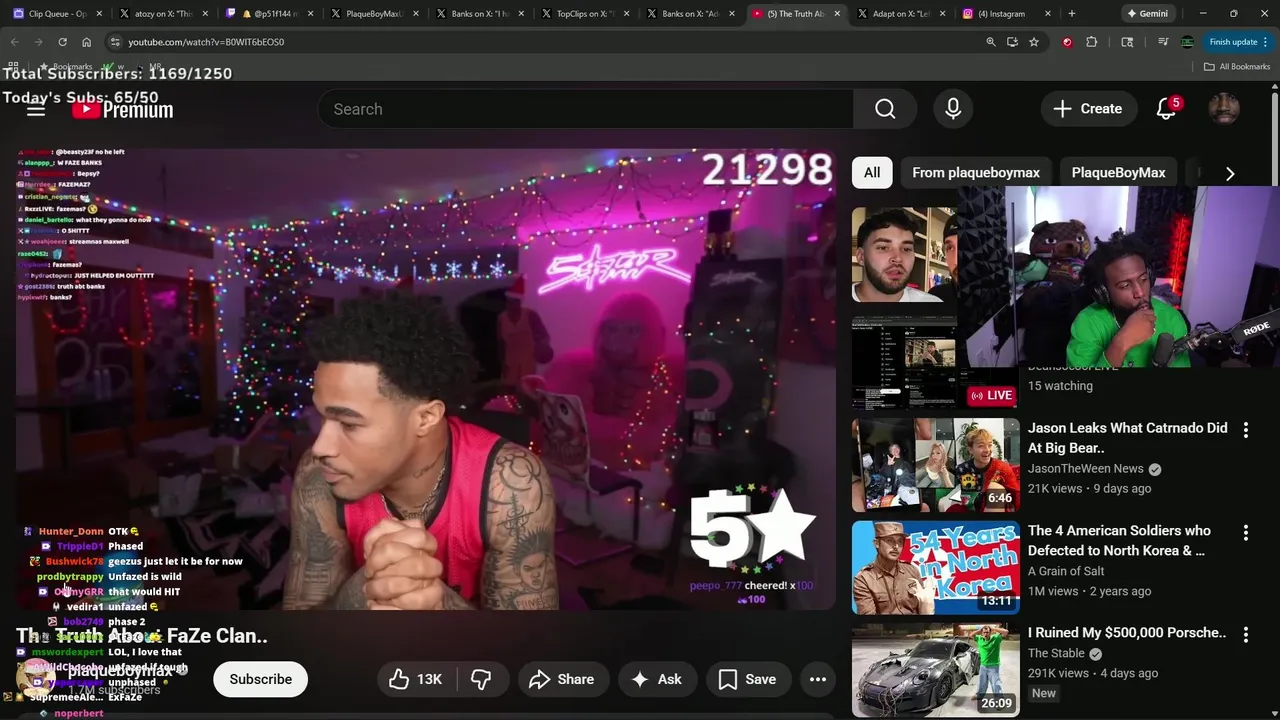The width and height of the screenshot is (1280, 720).
Task: Reload the page with refresh icon
Action: [x=62, y=42]
